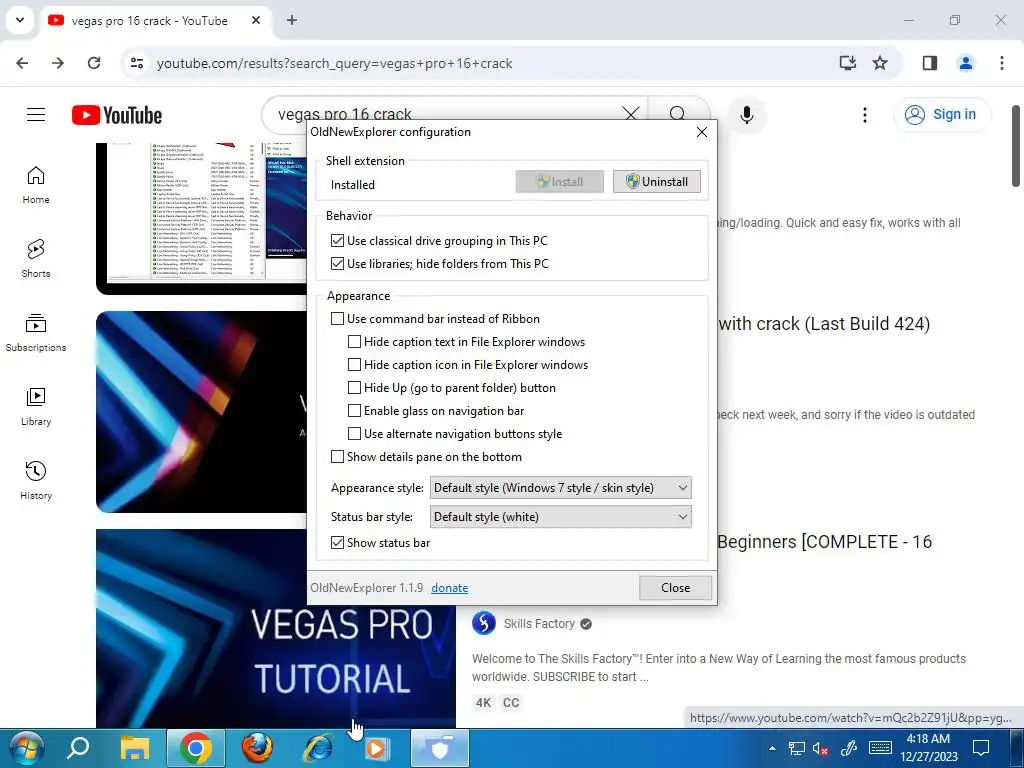The height and width of the screenshot is (768, 1024).
Task: Reload the page in Chrome
Action: (x=94, y=63)
